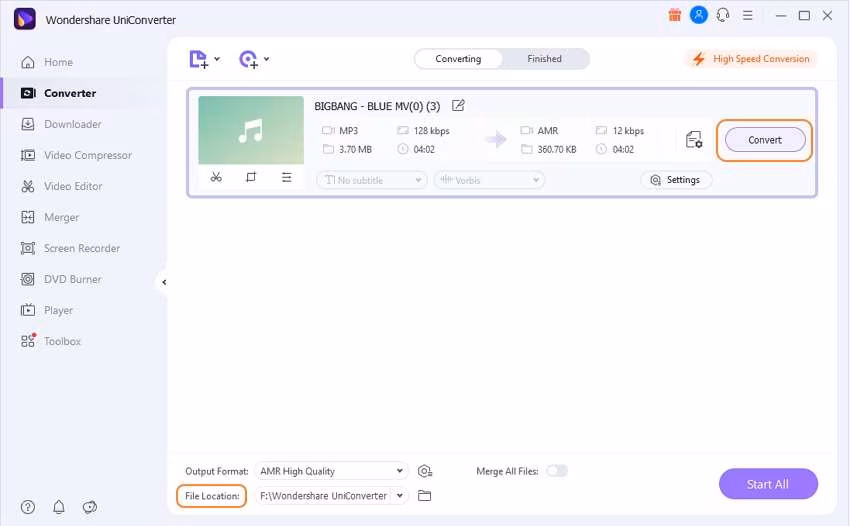Open the Output Format AMR High Quality dropdown
The width and height of the screenshot is (850, 526).
point(331,471)
